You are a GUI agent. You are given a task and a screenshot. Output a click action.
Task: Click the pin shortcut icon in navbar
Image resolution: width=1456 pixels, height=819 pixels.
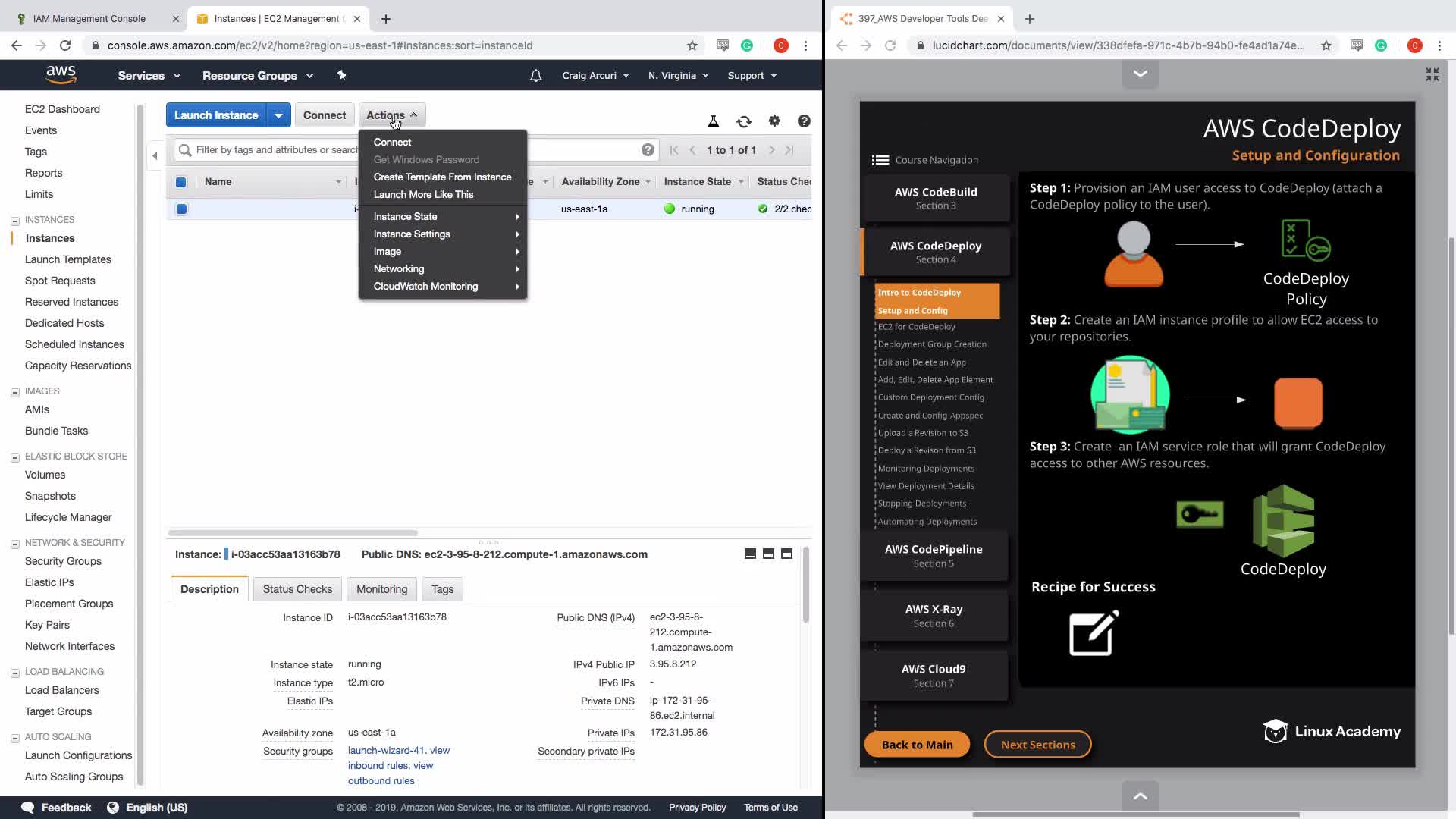pyautogui.click(x=341, y=75)
